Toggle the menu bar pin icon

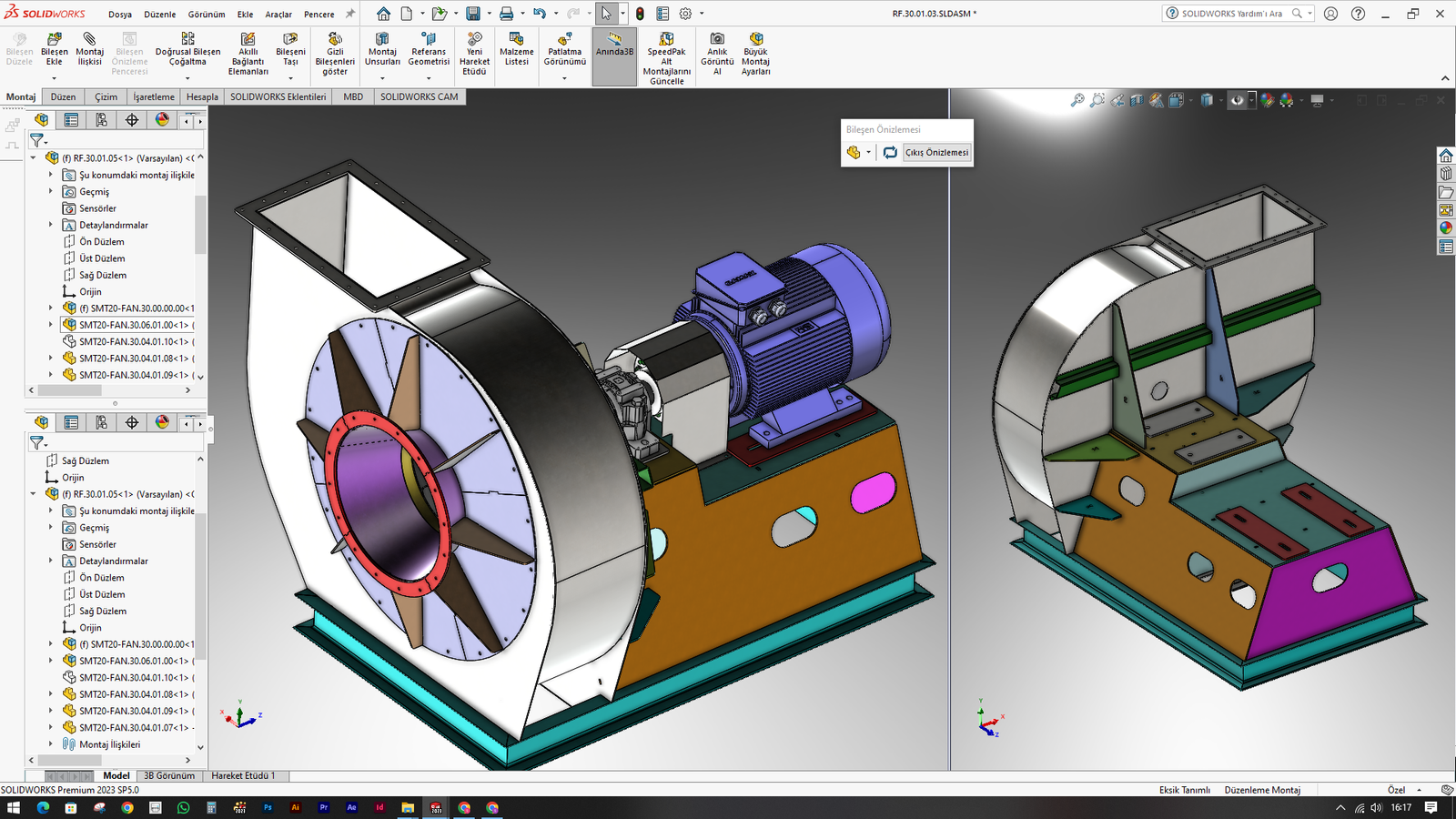tap(350, 14)
